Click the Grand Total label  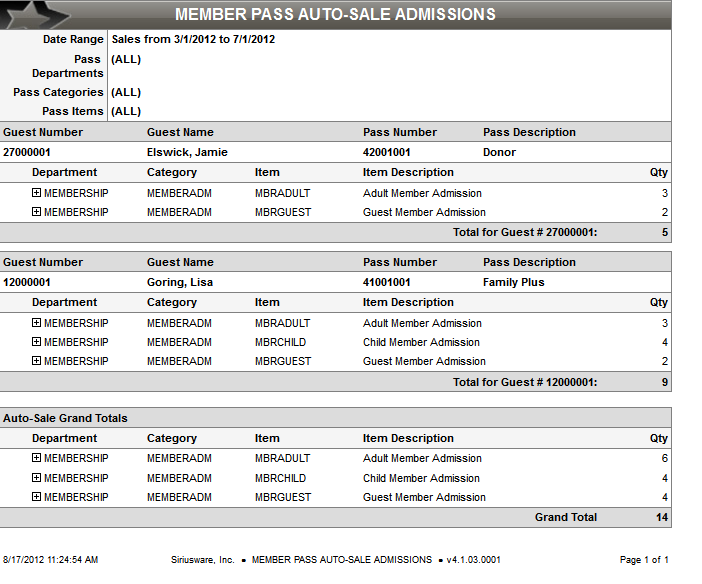[566, 517]
